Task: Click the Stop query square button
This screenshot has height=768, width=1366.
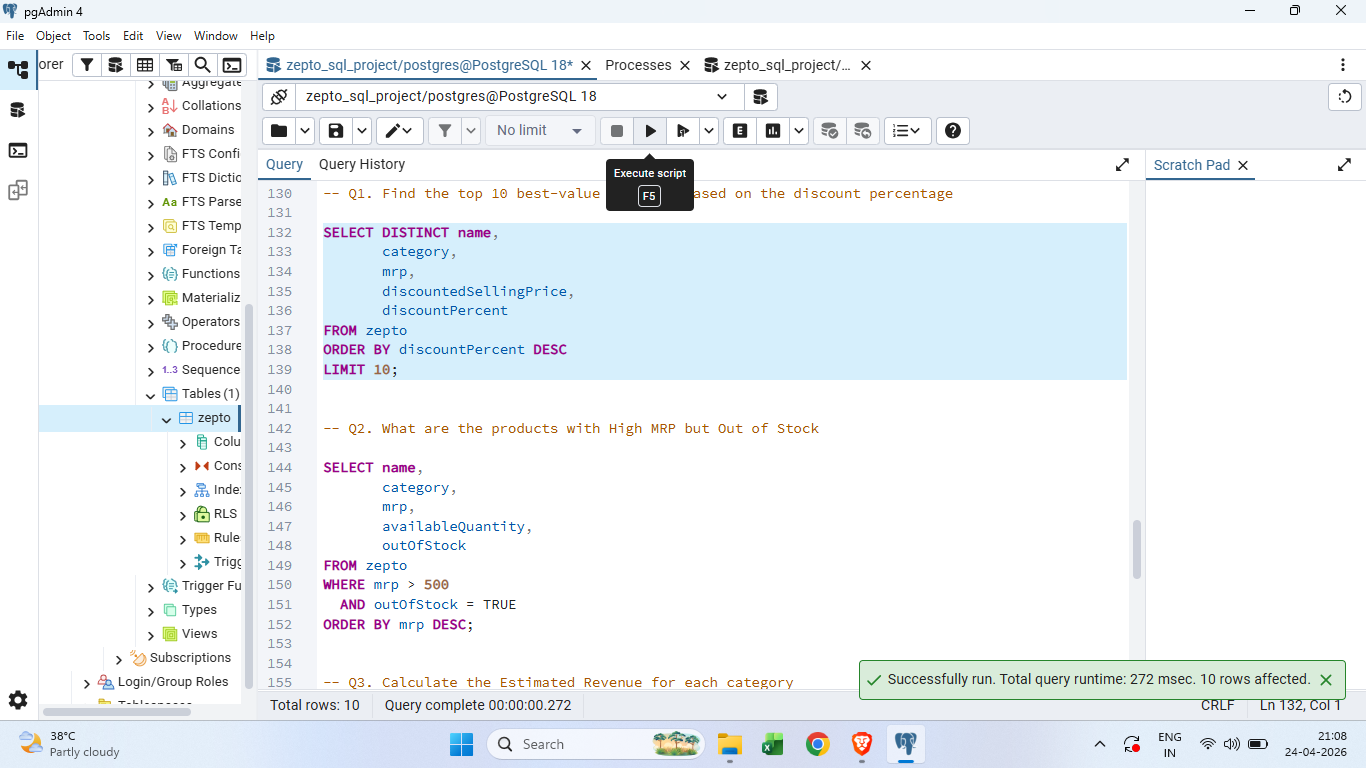Action: pyautogui.click(x=617, y=131)
